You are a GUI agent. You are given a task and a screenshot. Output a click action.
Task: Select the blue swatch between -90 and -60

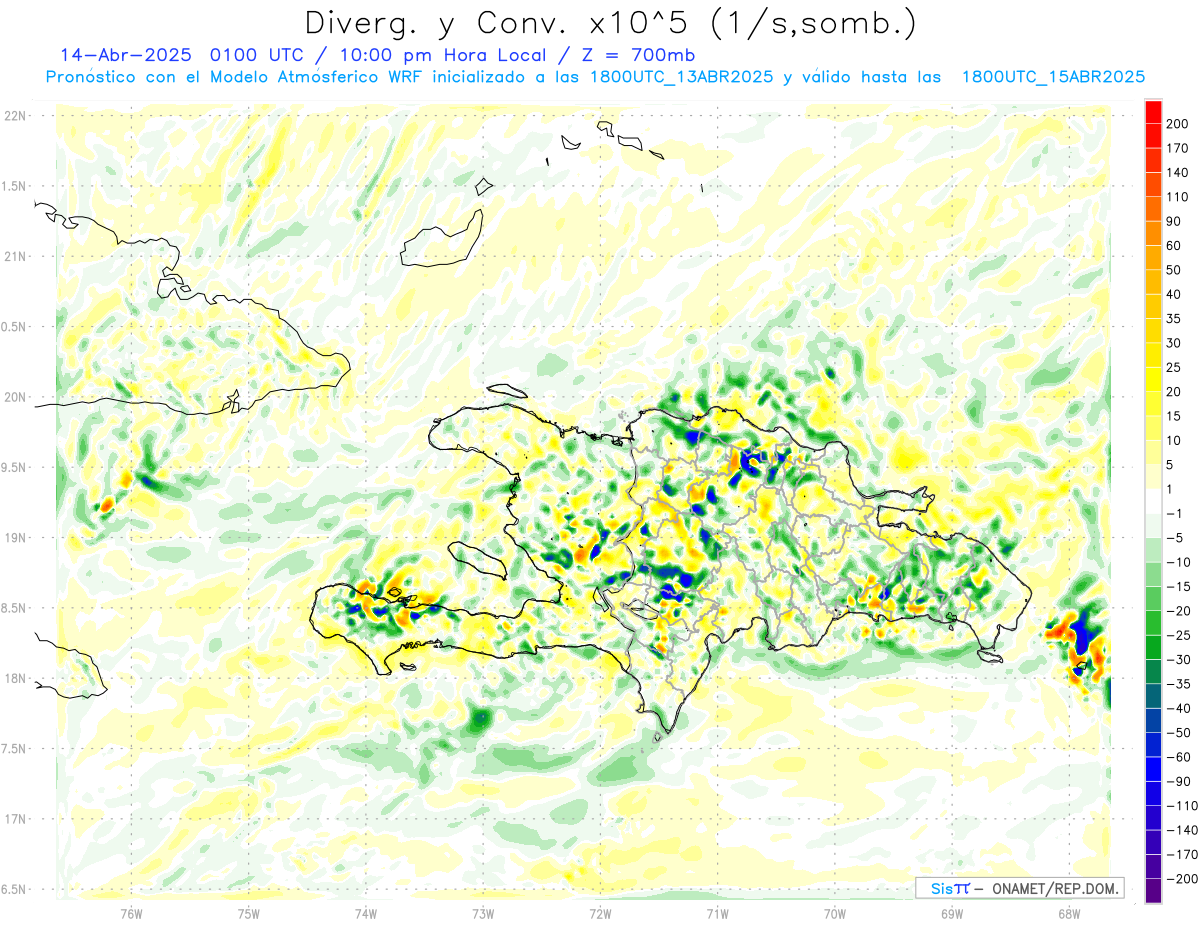1153,768
